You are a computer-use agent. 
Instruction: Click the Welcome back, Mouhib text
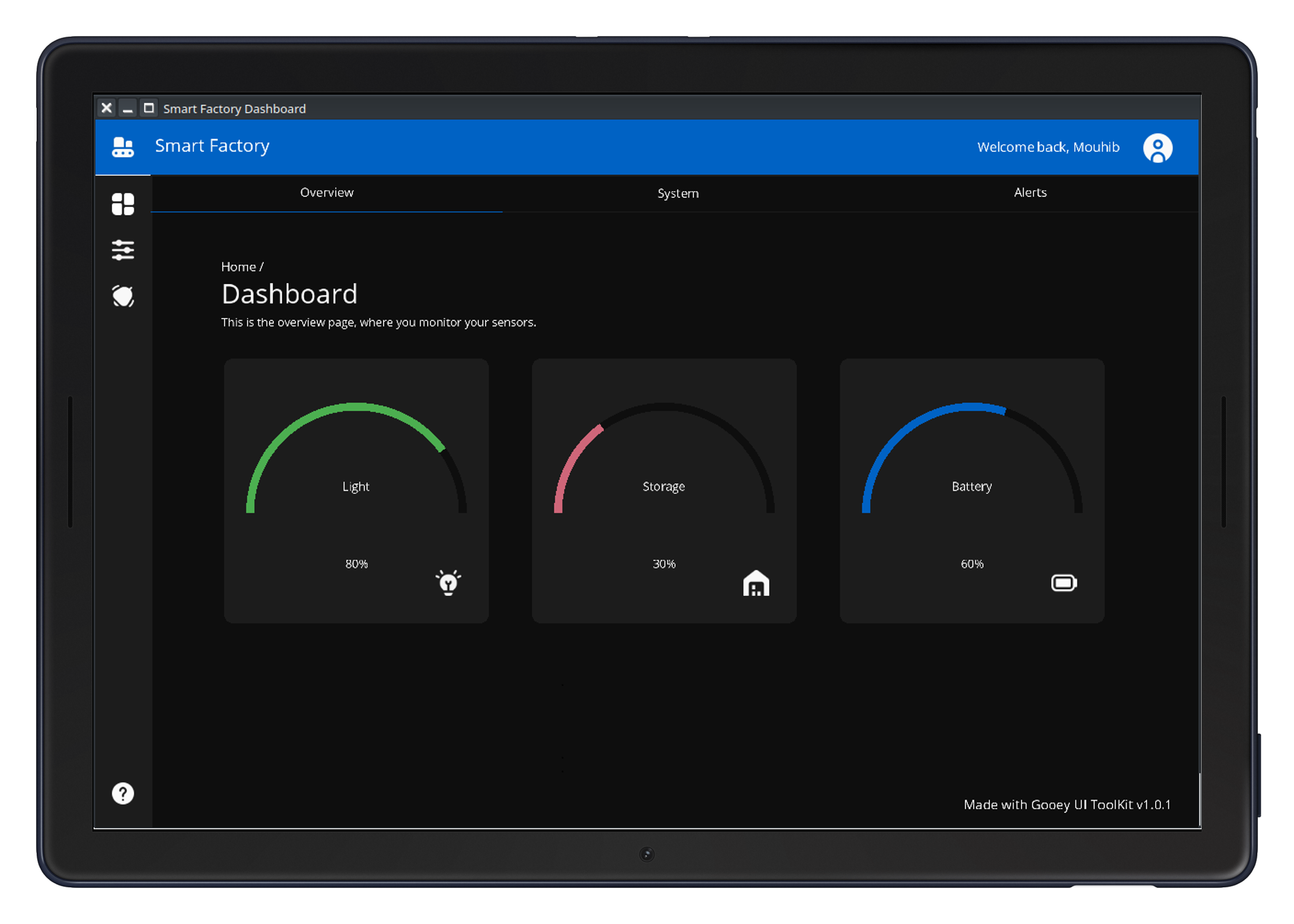point(1048,147)
